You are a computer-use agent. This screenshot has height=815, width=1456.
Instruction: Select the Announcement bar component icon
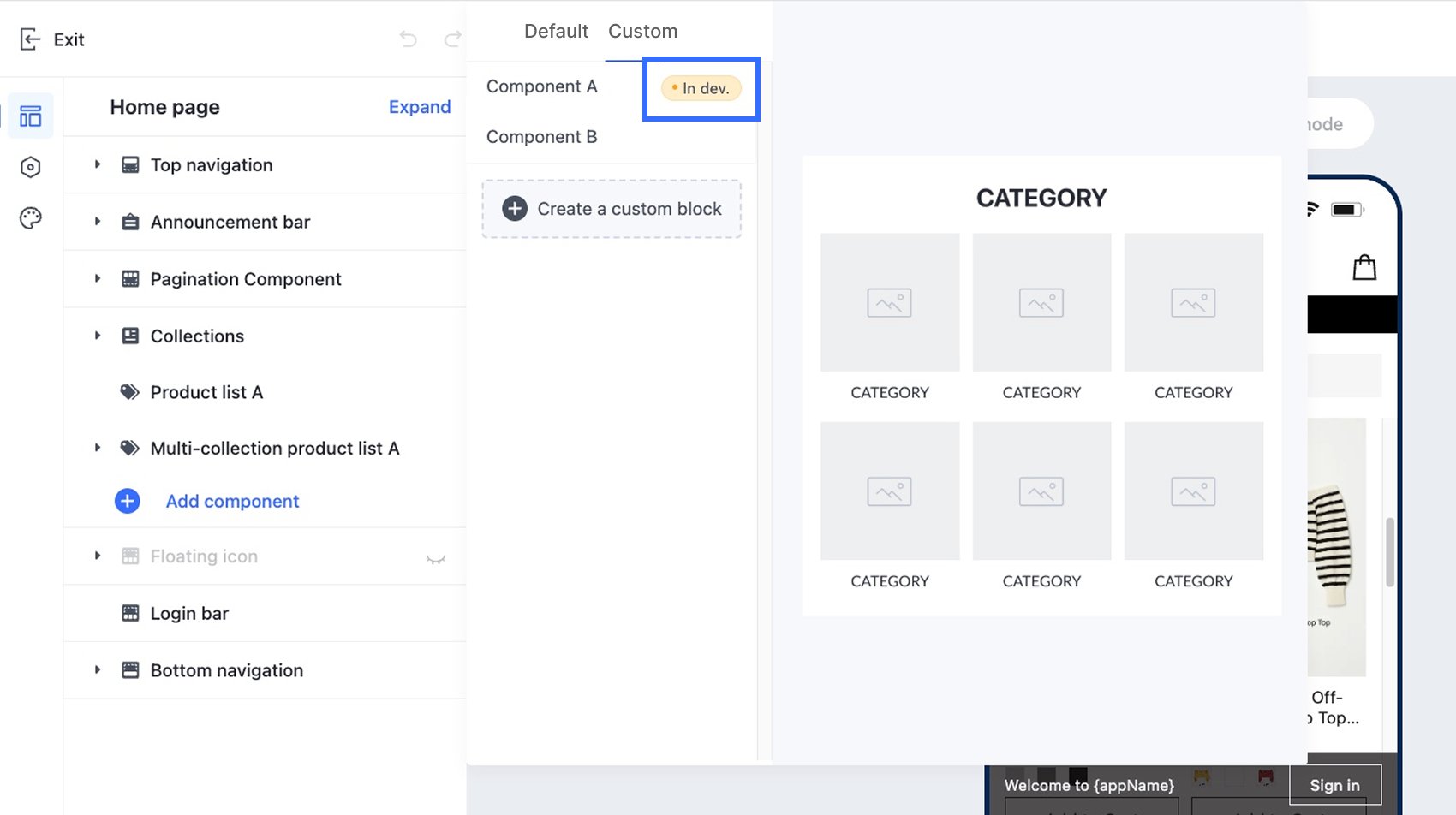(x=130, y=221)
